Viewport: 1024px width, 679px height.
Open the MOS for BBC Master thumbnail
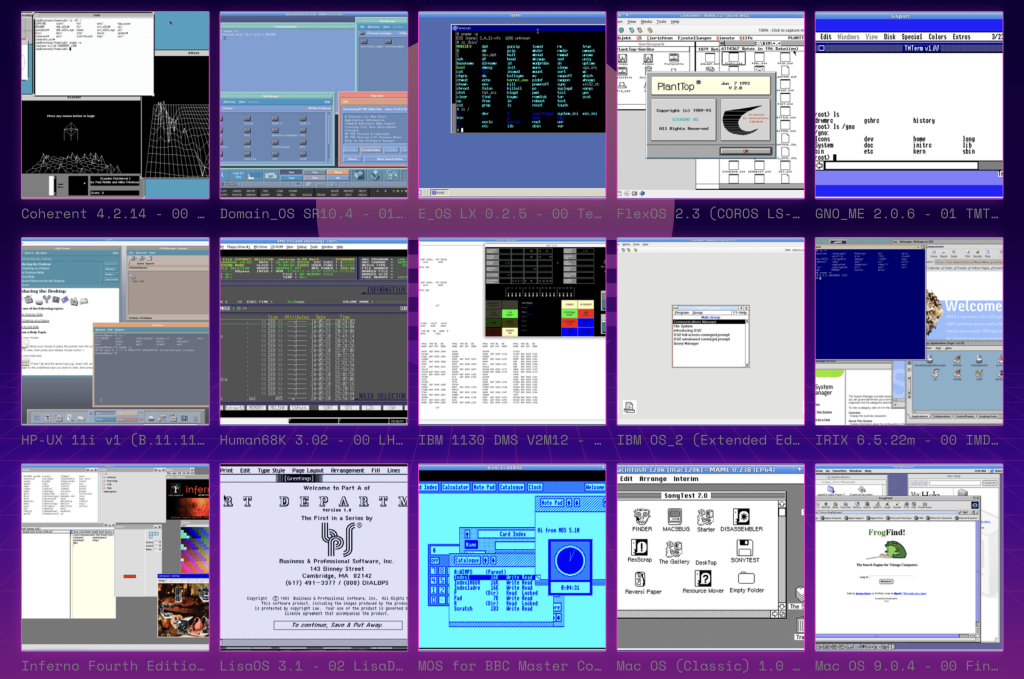click(512, 558)
